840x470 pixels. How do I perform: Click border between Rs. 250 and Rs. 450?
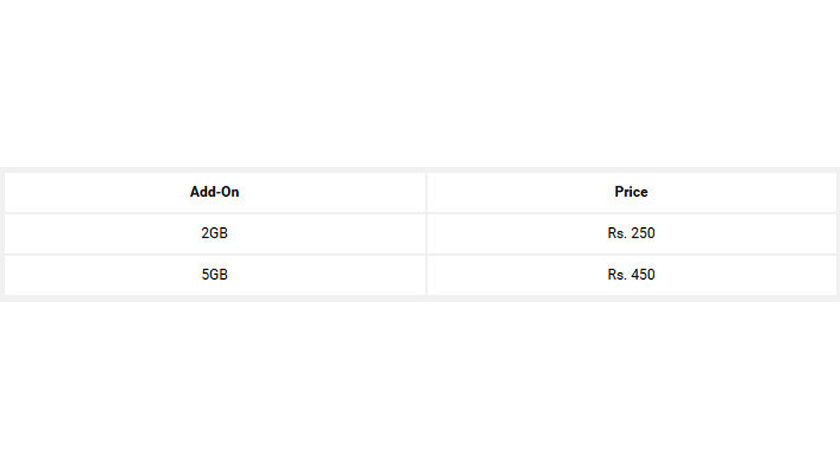[631, 255]
